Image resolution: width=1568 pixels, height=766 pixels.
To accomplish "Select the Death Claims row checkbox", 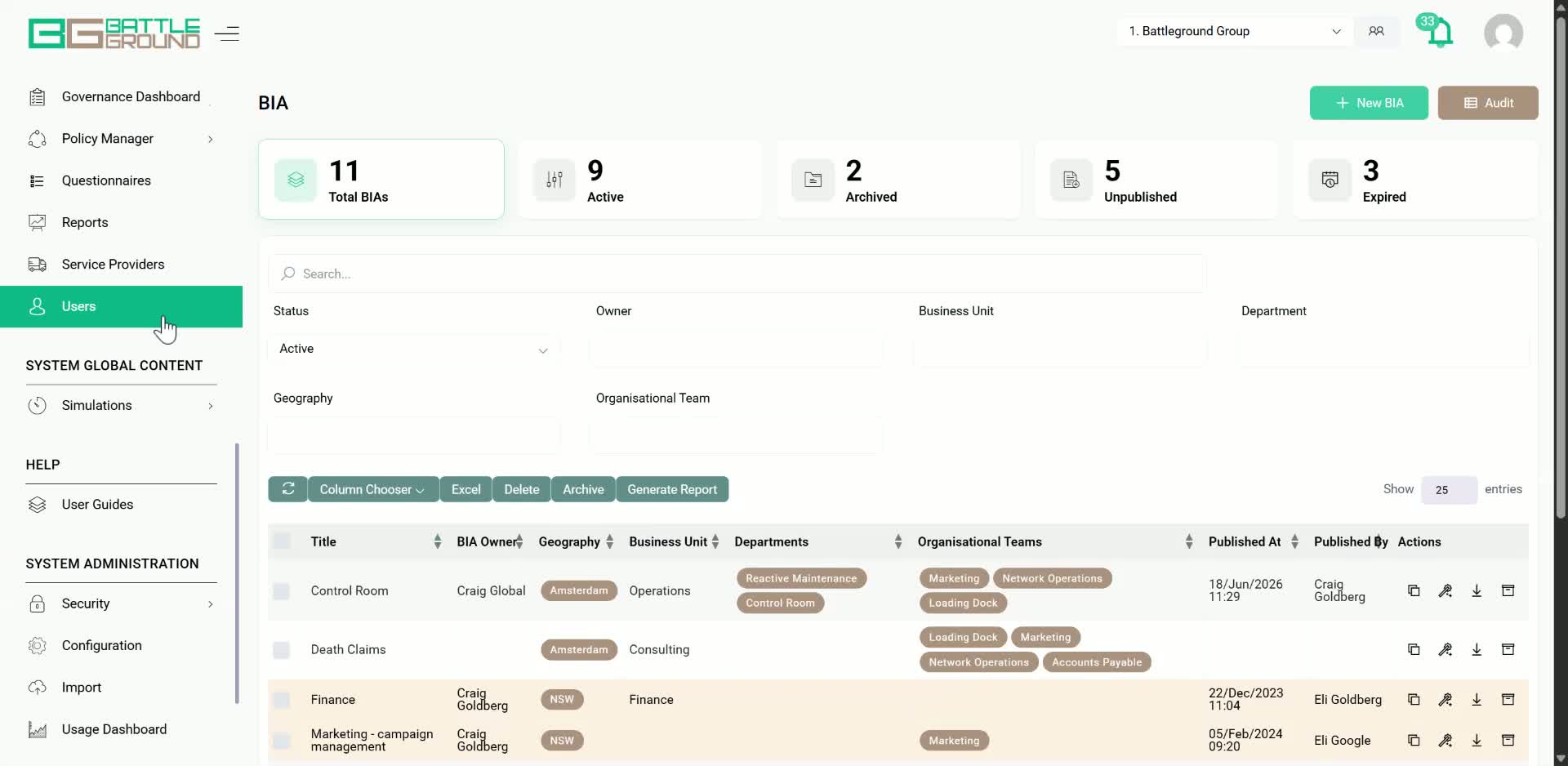I will click(282, 649).
